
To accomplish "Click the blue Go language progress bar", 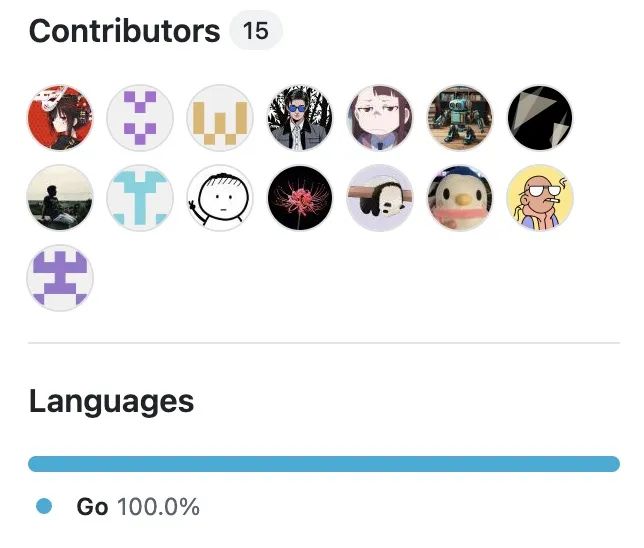I will [x=324, y=464].
